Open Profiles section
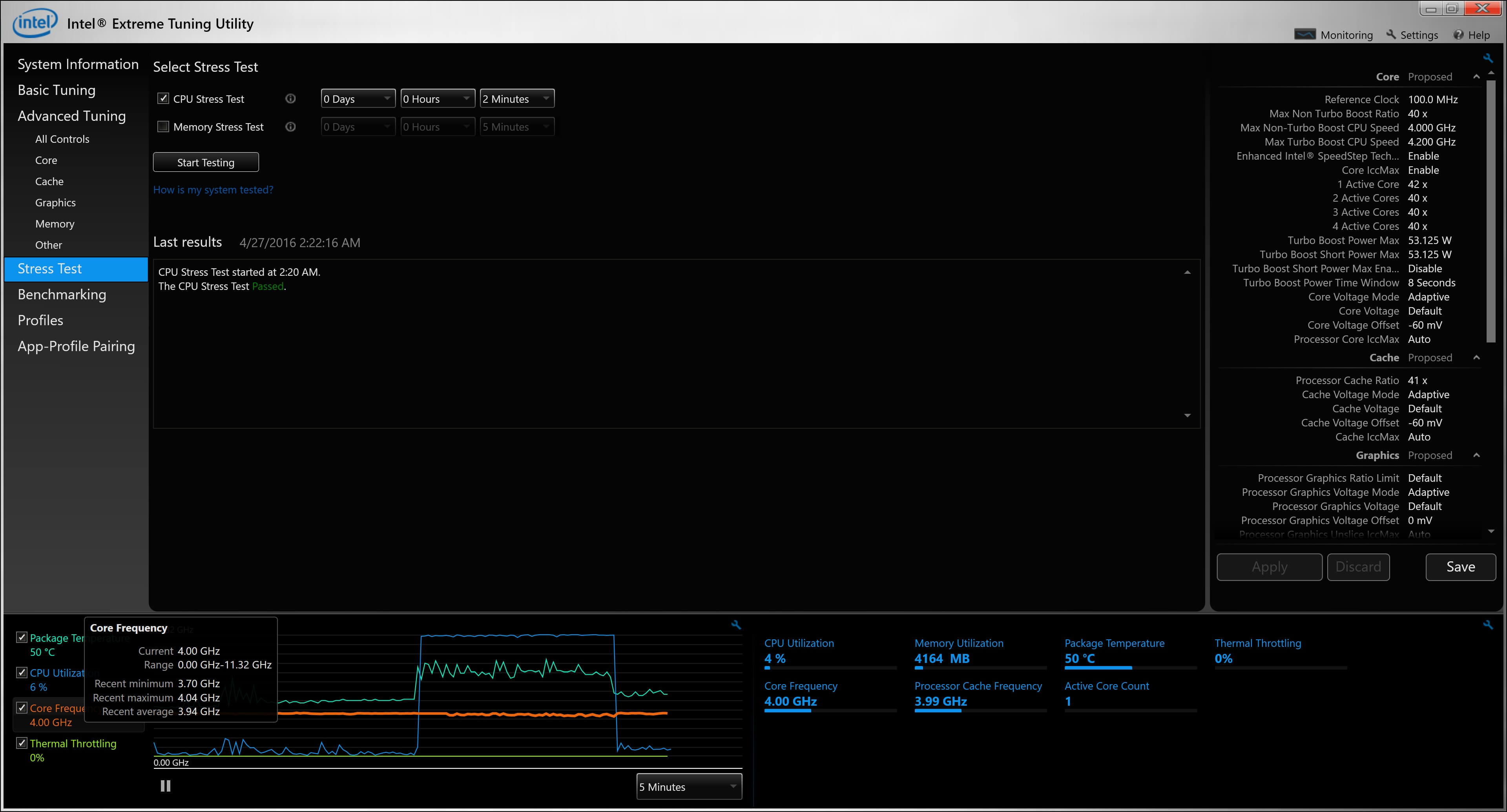1507x812 pixels. pos(40,320)
